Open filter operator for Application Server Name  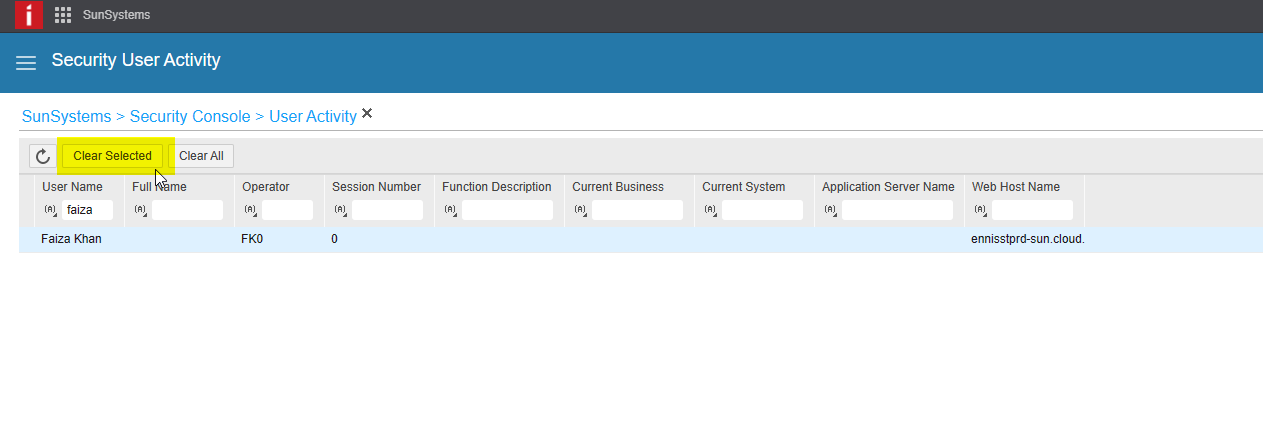tap(830, 210)
